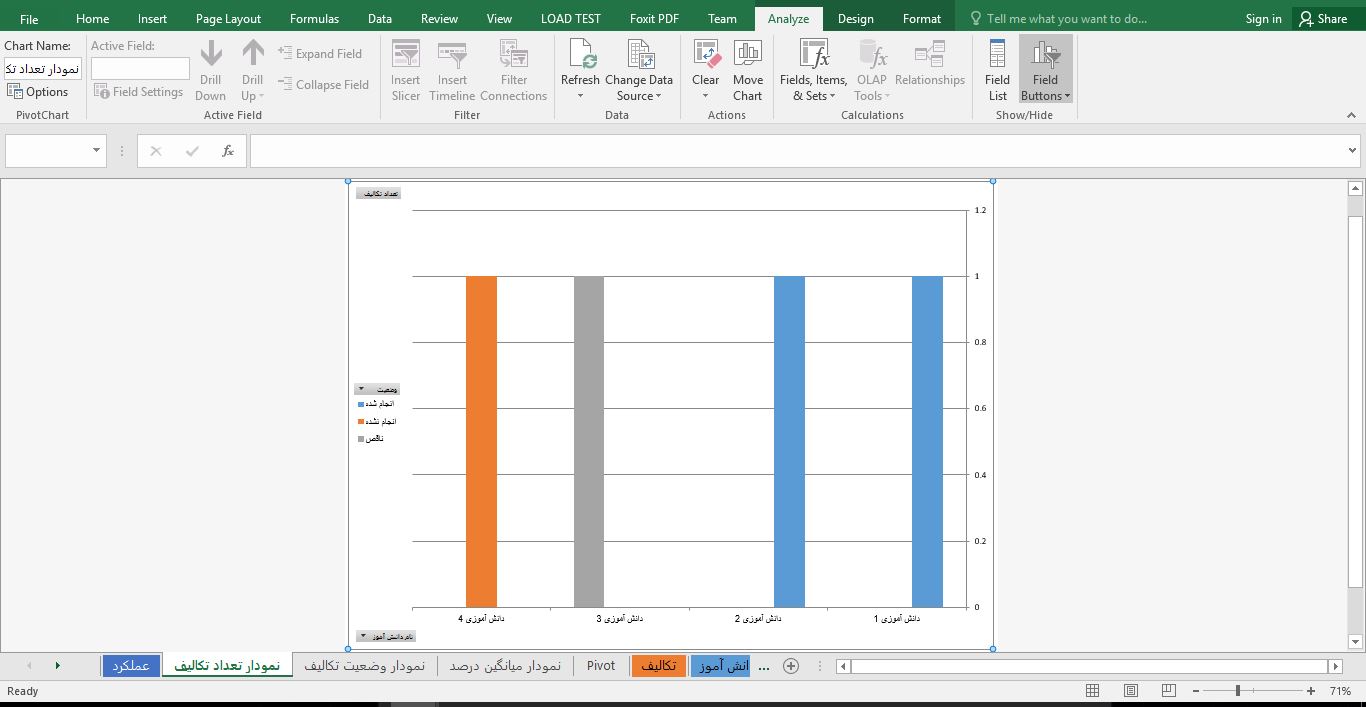
Task: Click Confirm entry checkmark icon
Action: point(192,151)
